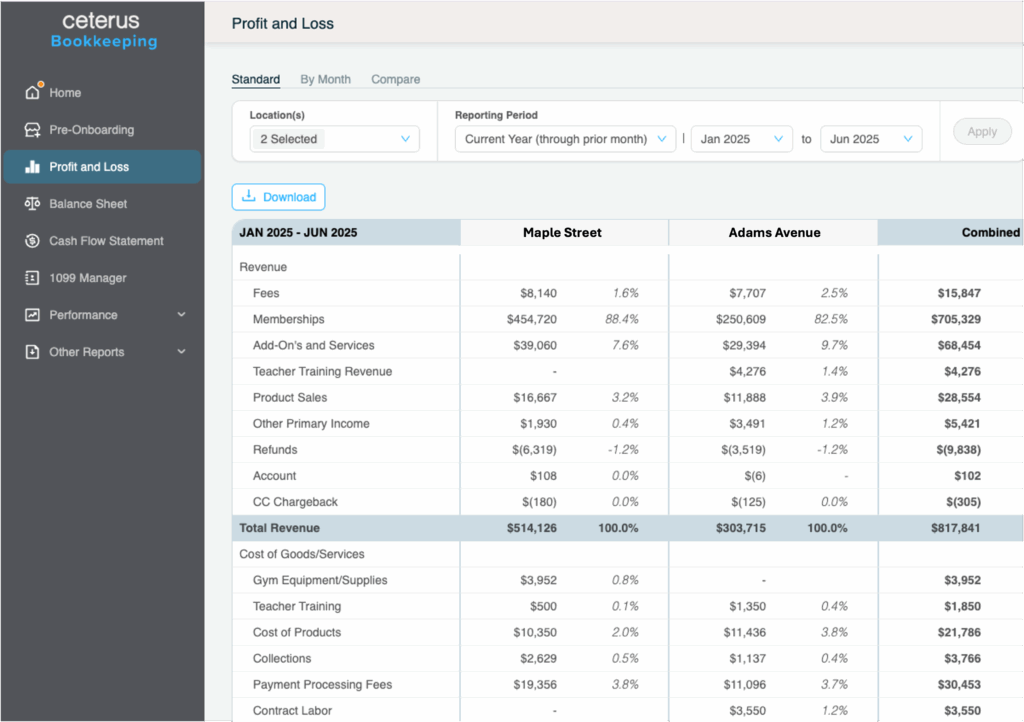
Task: Switch to the By Month tab
Action: coord(325,79)
